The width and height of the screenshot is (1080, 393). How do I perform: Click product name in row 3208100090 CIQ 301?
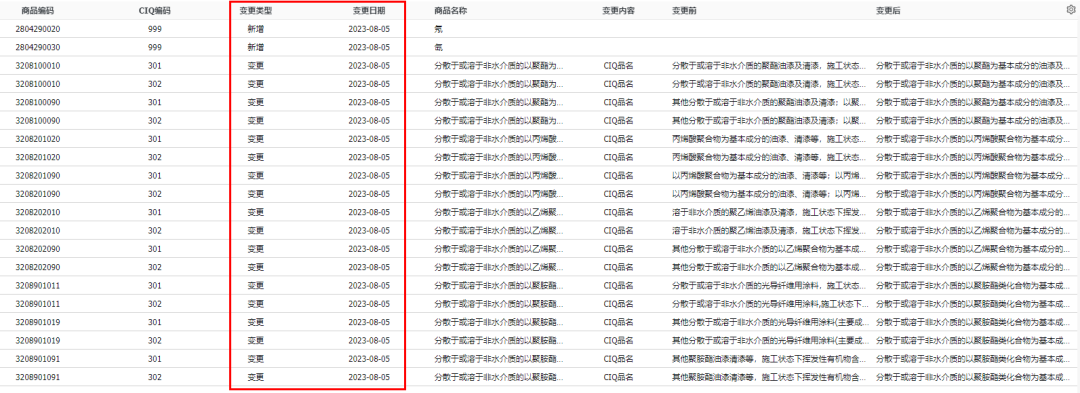(x=499, y=103)
